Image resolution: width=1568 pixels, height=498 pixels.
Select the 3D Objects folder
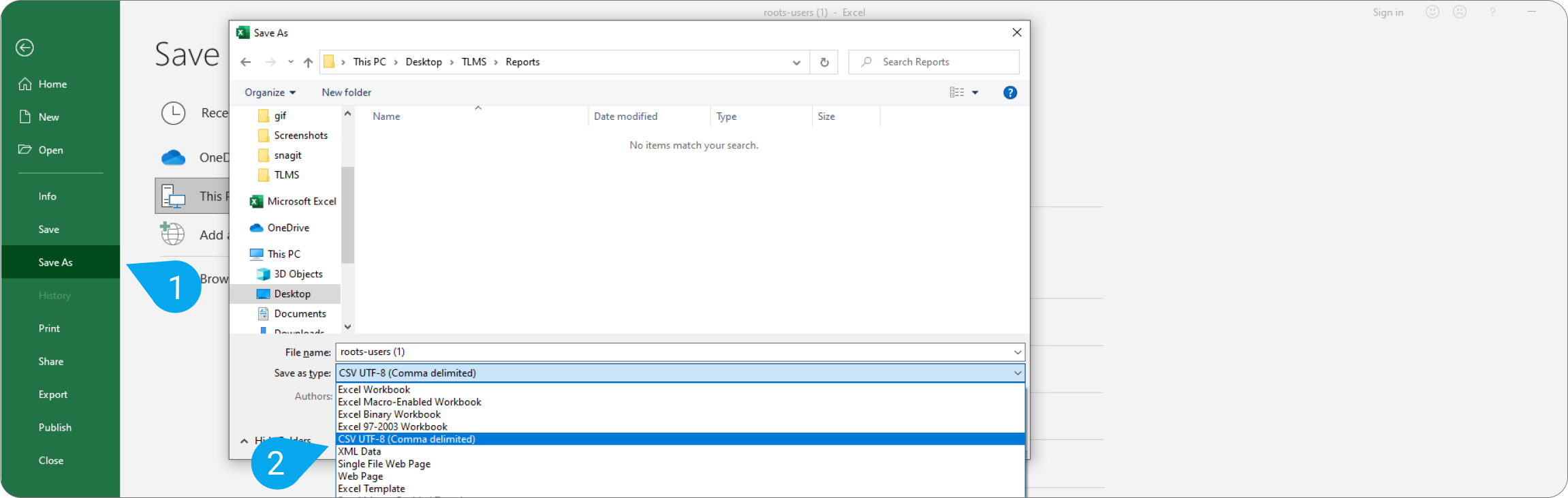coord(298,274)
